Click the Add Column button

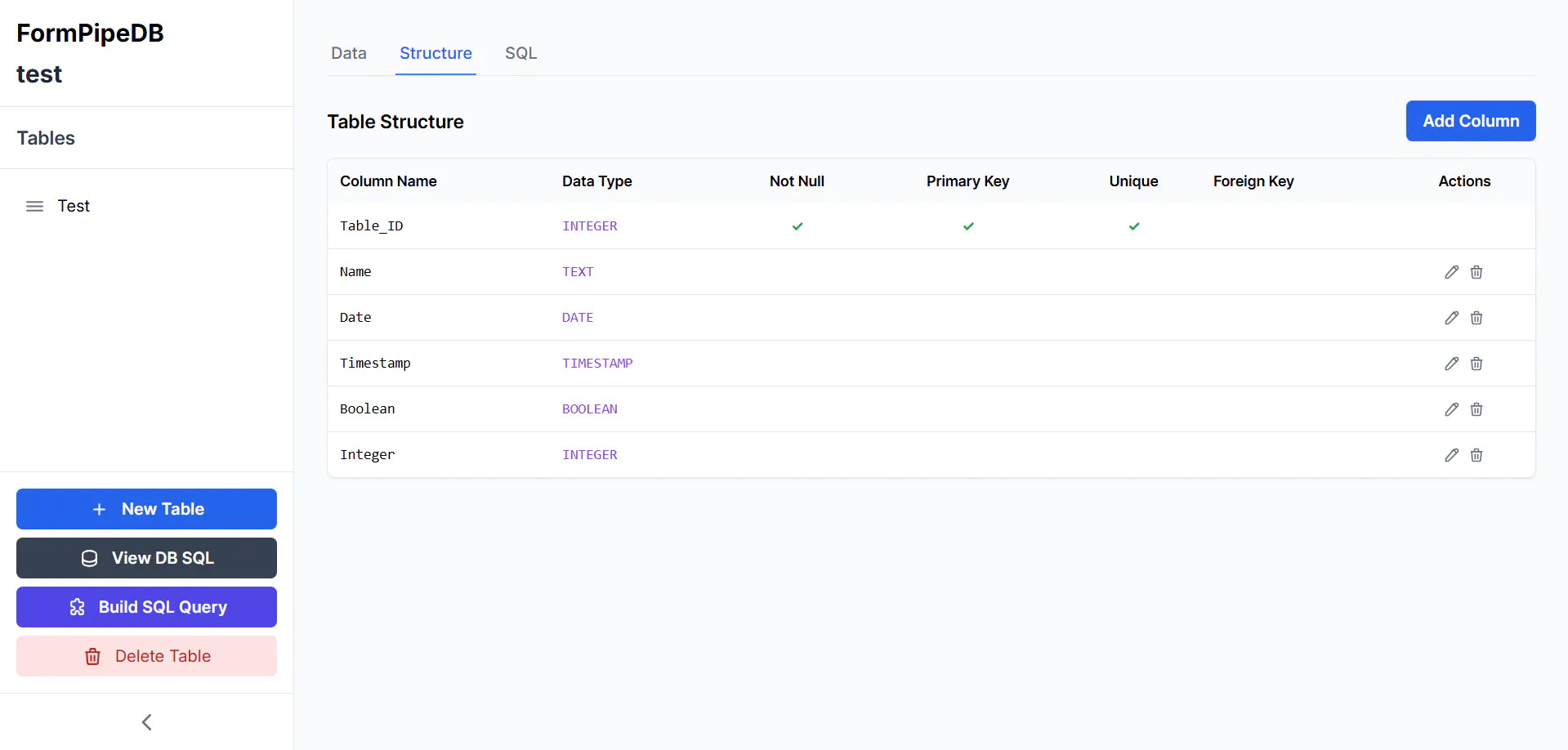(1471, 121)
